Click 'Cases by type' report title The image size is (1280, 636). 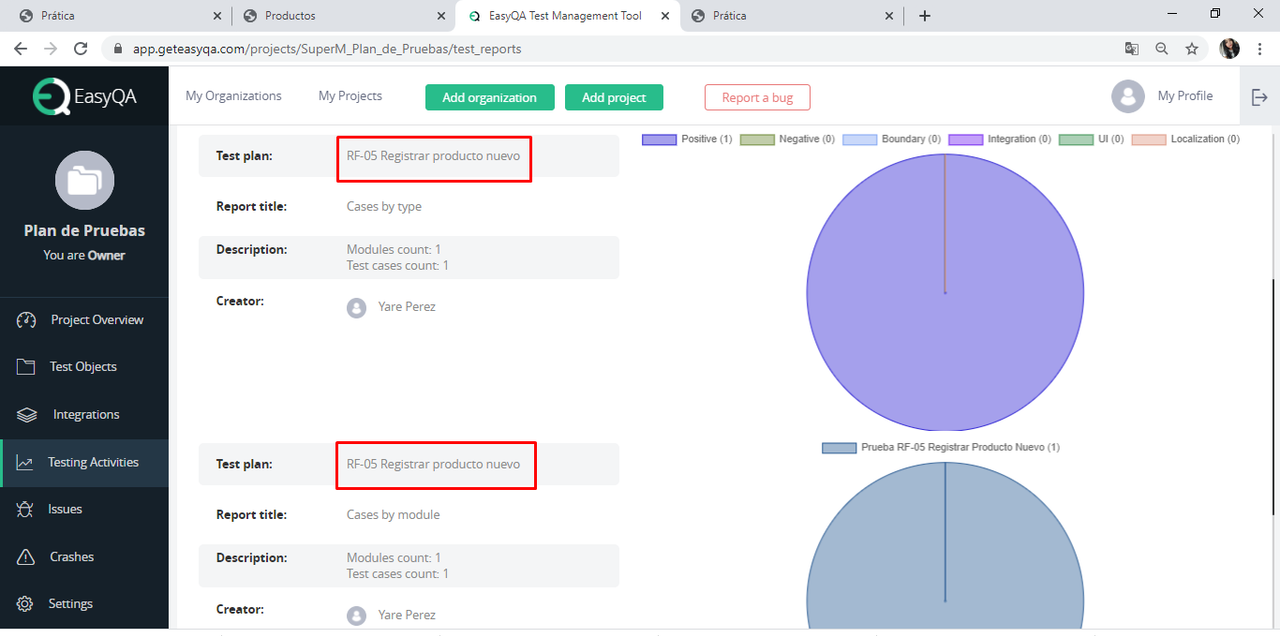click(x=384, y=207)
